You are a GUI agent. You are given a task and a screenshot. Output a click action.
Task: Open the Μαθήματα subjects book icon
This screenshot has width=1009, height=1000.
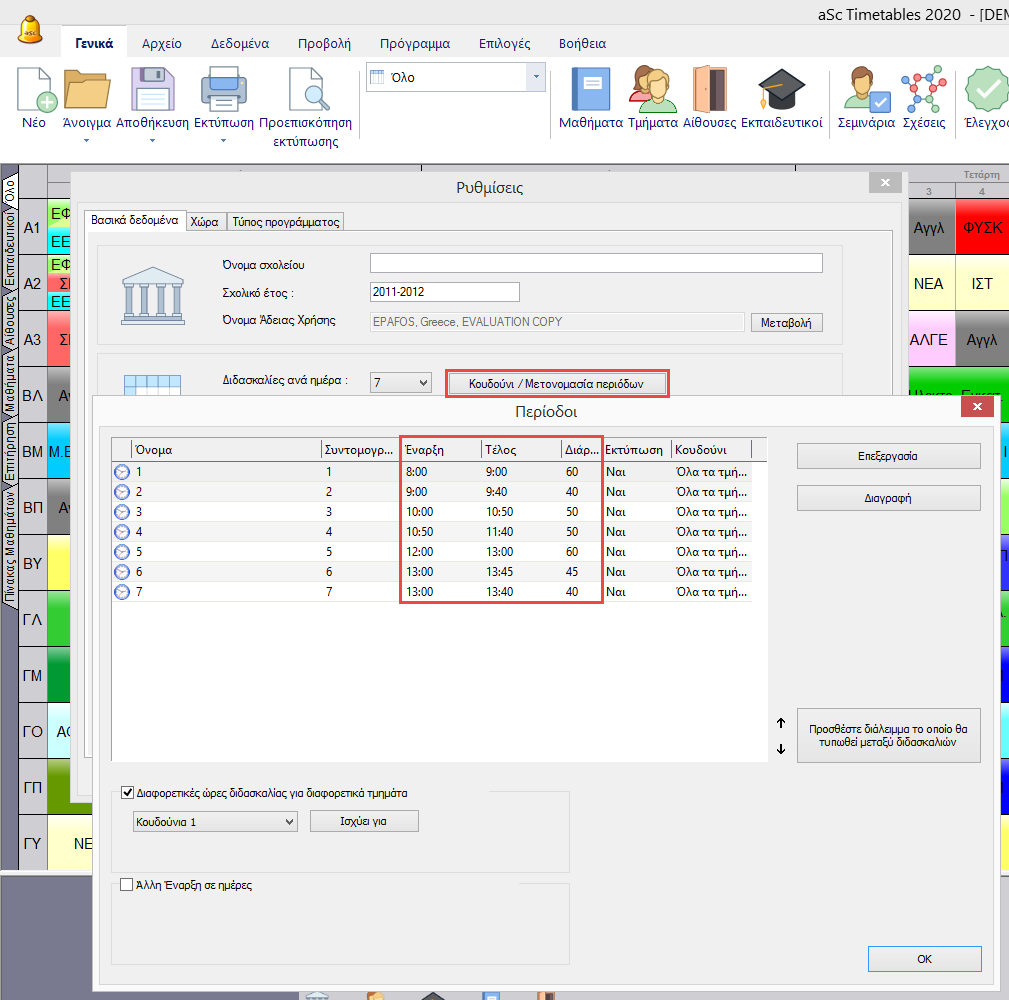pyautogui.click(x=590, y=90)
